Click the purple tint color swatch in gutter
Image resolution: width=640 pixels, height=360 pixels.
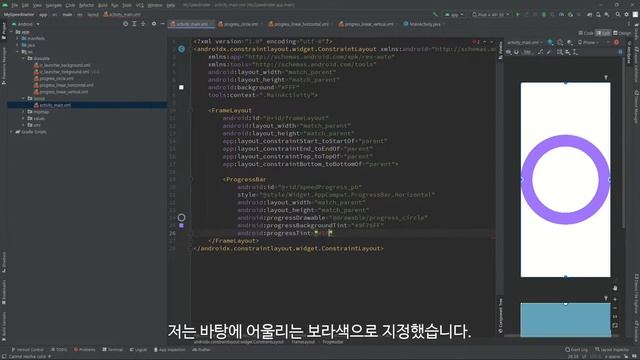181,225
